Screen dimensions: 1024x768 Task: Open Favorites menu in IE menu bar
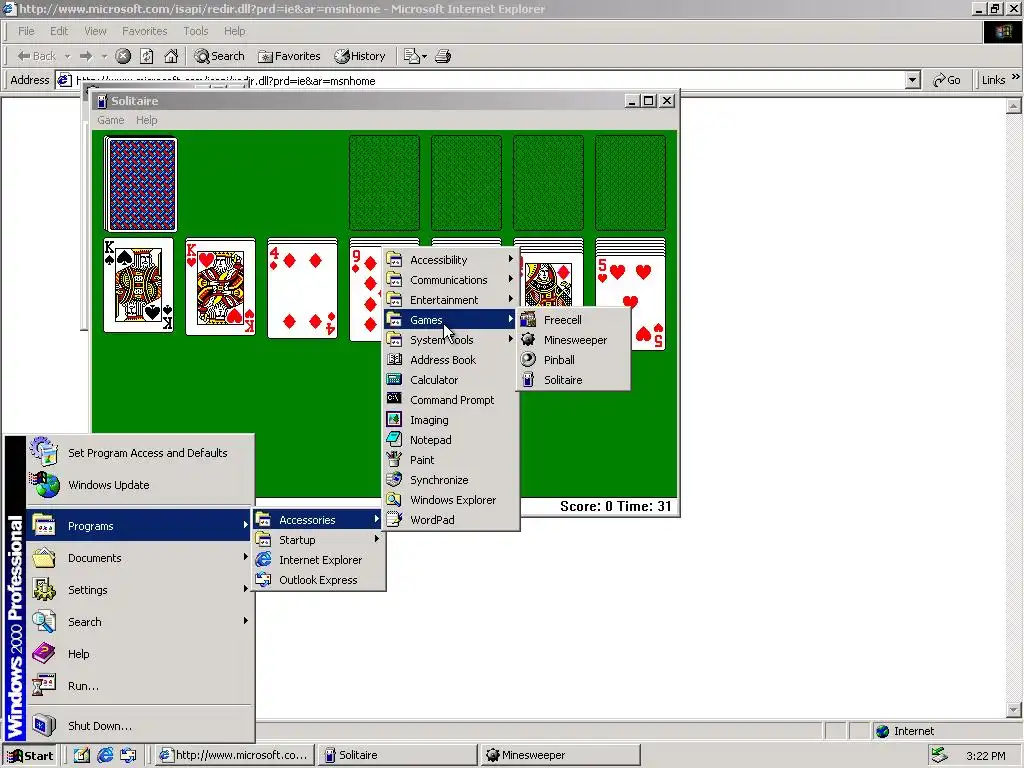tap(144, 31)
